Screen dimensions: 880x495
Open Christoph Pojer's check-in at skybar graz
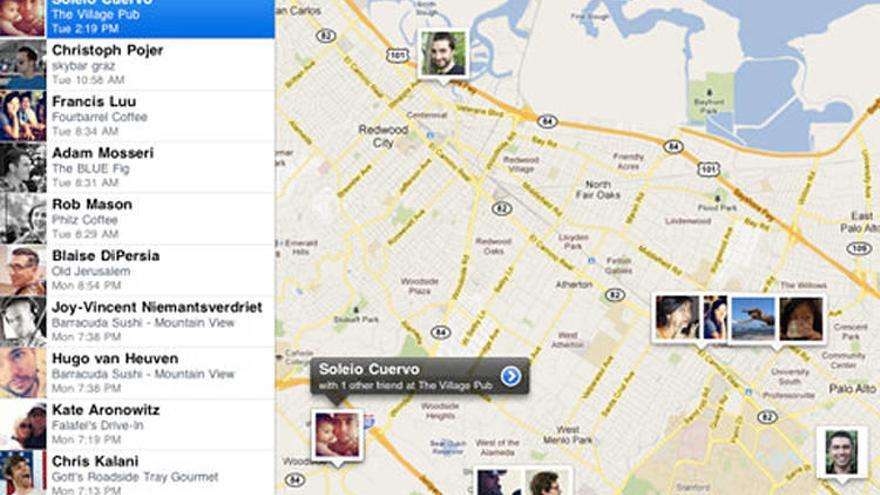coord(138,65)
